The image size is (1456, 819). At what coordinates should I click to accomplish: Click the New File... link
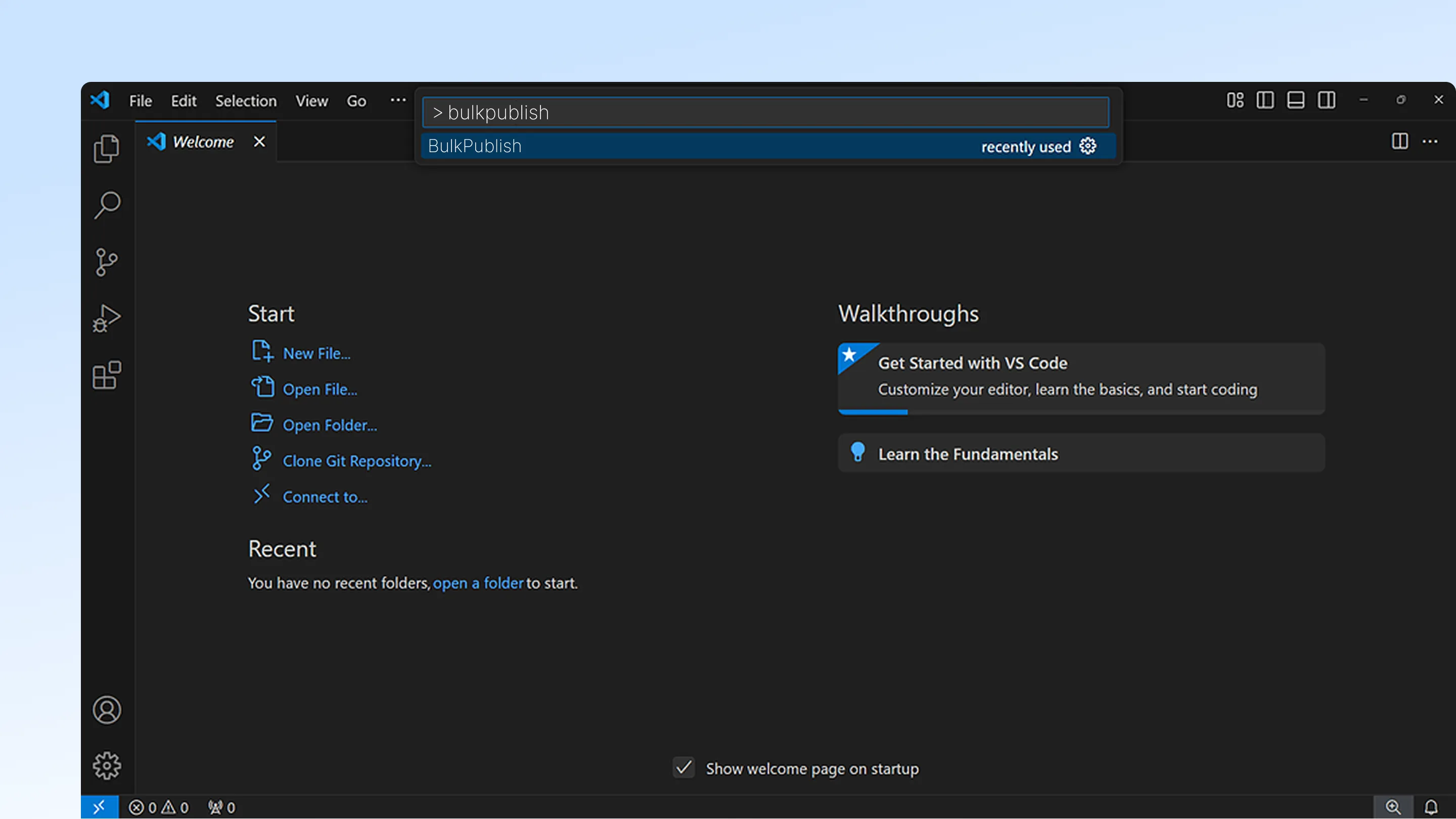coord(316,353)
